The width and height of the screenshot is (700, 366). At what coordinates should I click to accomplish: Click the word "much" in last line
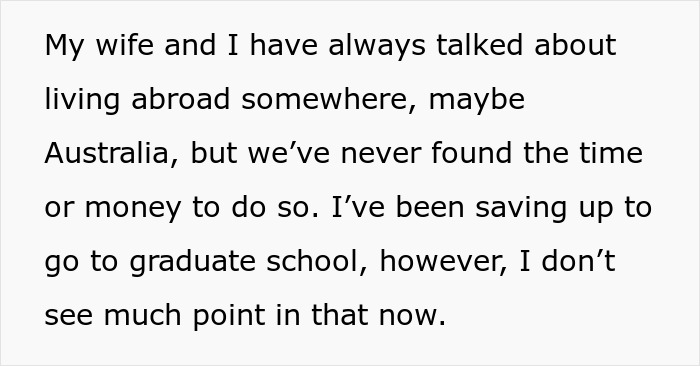[142, 315]
